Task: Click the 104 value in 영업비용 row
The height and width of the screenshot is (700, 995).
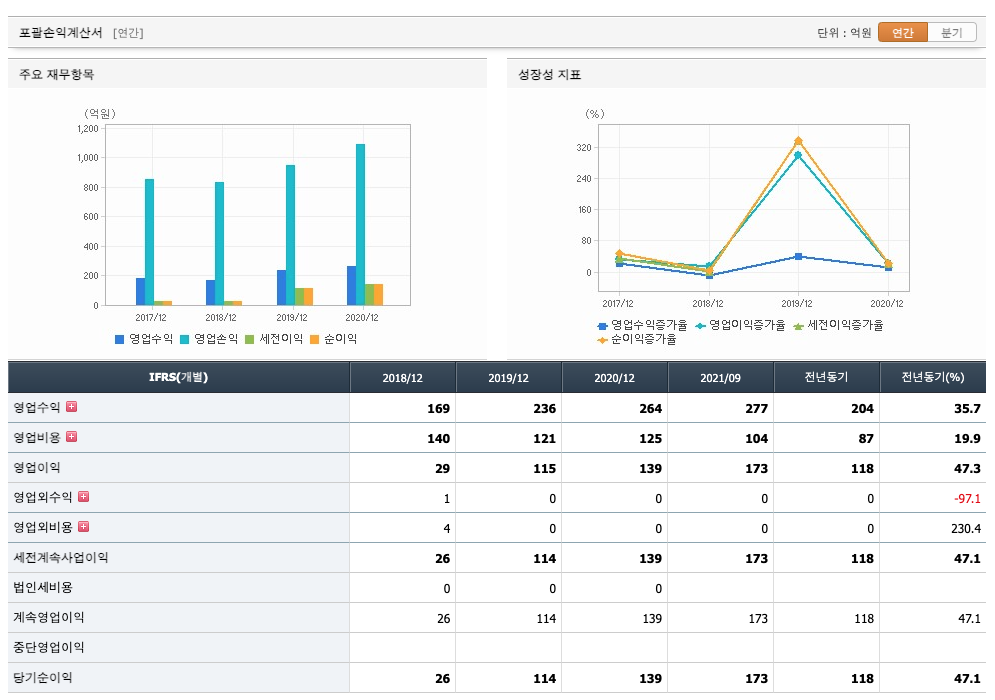Action: coord(756,439)
